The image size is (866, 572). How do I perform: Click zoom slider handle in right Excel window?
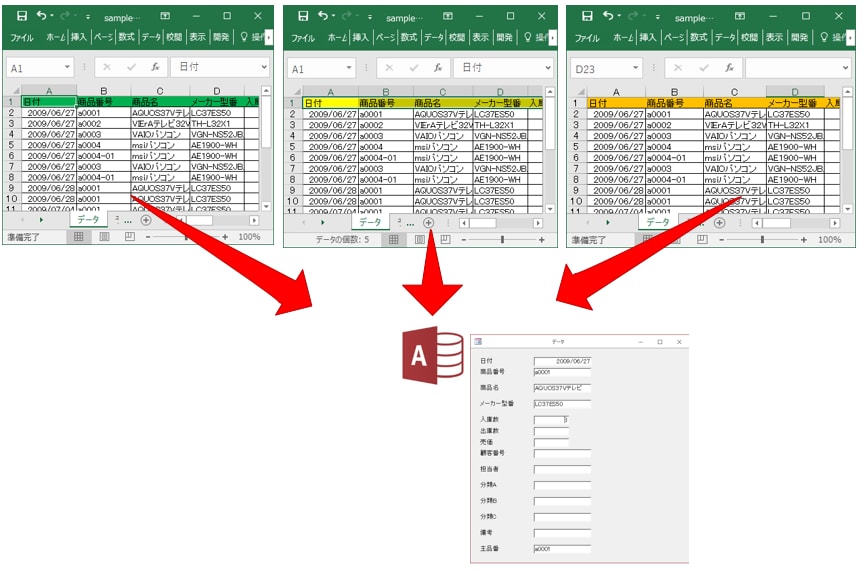tap(763, 240)
